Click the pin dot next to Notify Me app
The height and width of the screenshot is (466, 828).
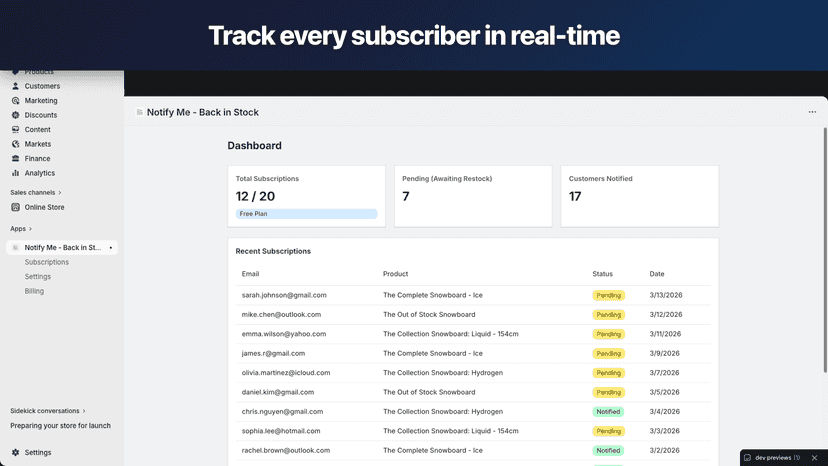point(110,248)
